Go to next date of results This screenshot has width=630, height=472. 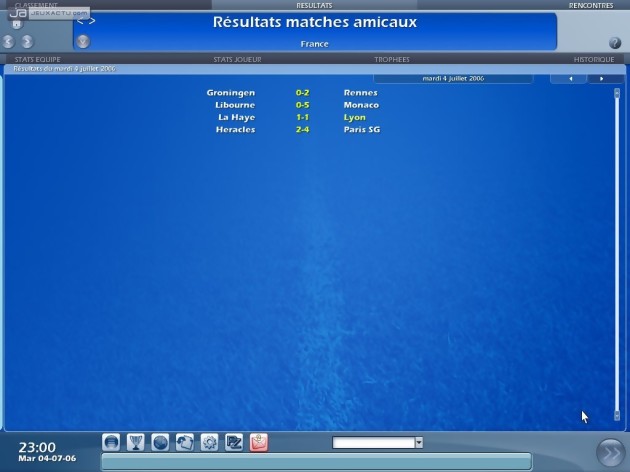(601, 78)
